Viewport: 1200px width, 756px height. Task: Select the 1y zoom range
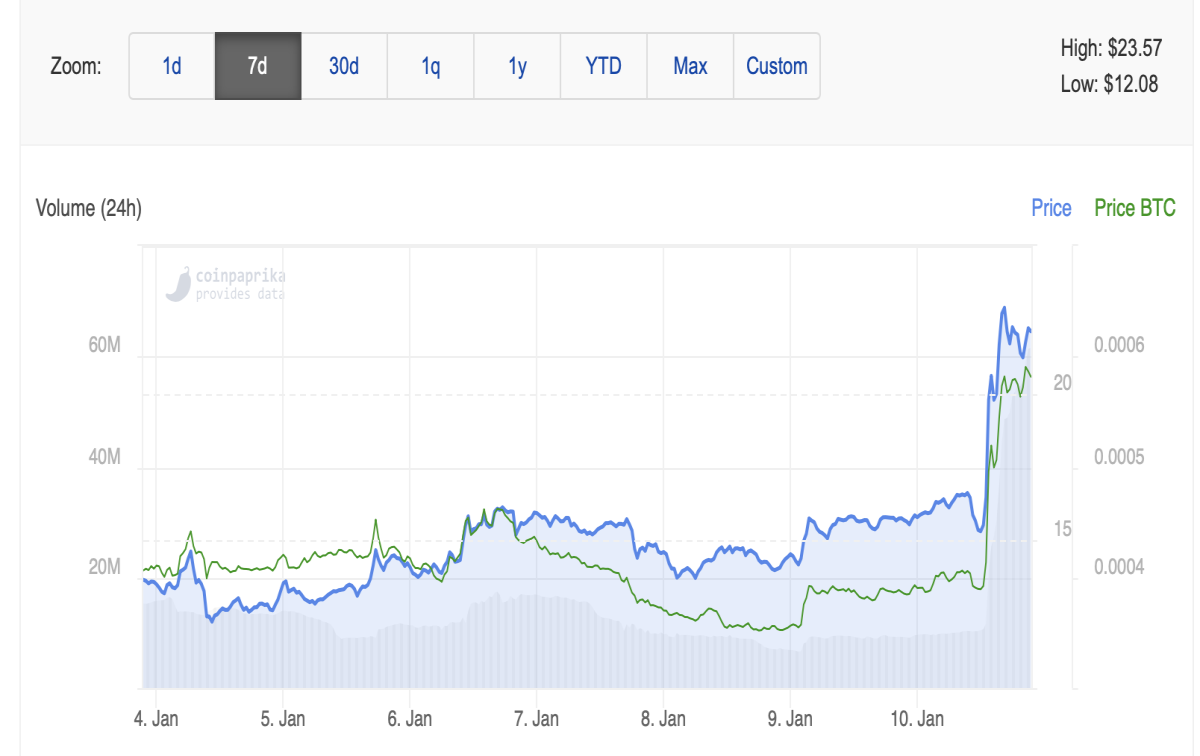(517, 66)
